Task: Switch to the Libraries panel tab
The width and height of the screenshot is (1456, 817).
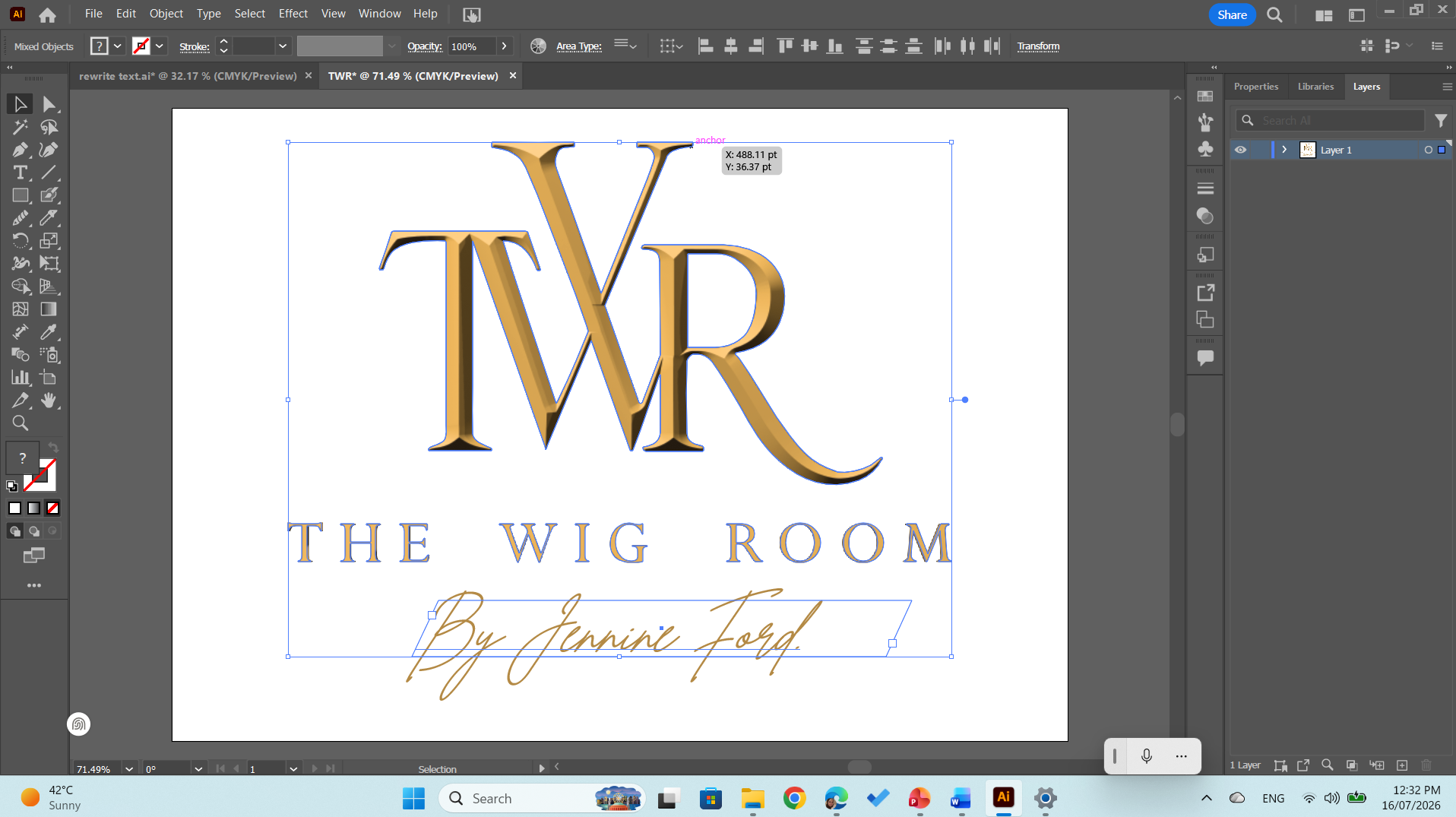Action: [x=1315, y=87]
